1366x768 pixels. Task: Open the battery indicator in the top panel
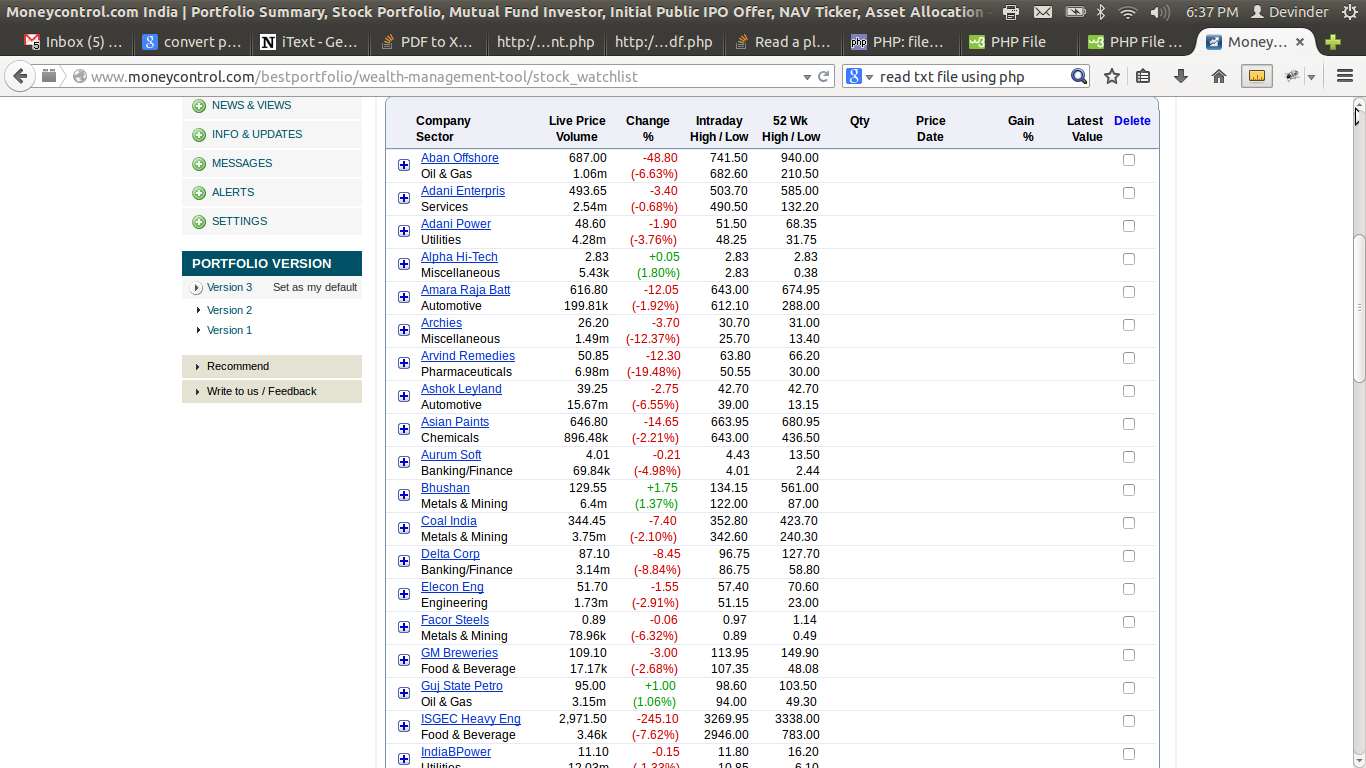[1075, 12]
